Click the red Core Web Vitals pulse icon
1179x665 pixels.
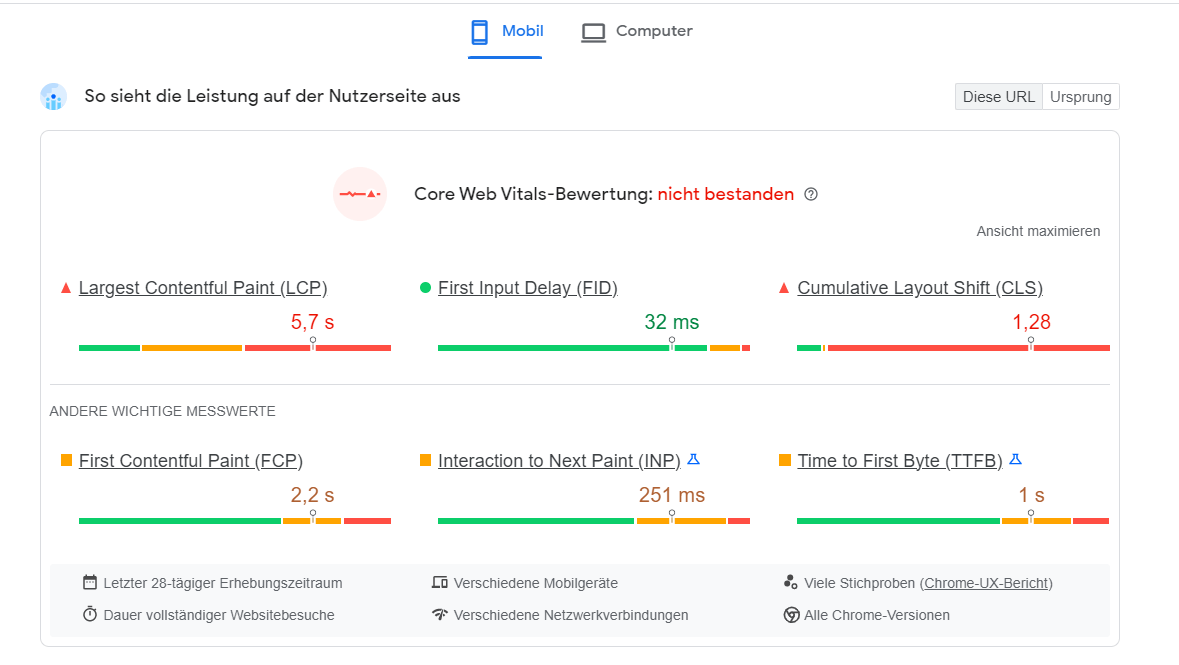360,194
